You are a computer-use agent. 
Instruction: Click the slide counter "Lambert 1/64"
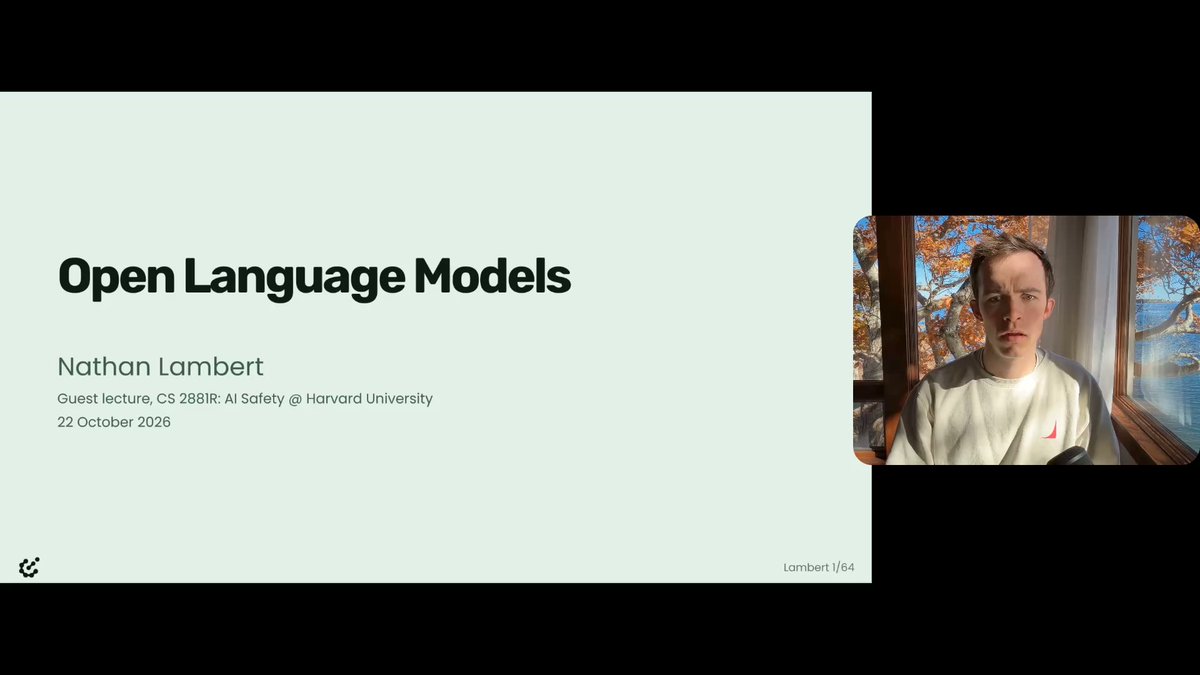click(819, 568)
